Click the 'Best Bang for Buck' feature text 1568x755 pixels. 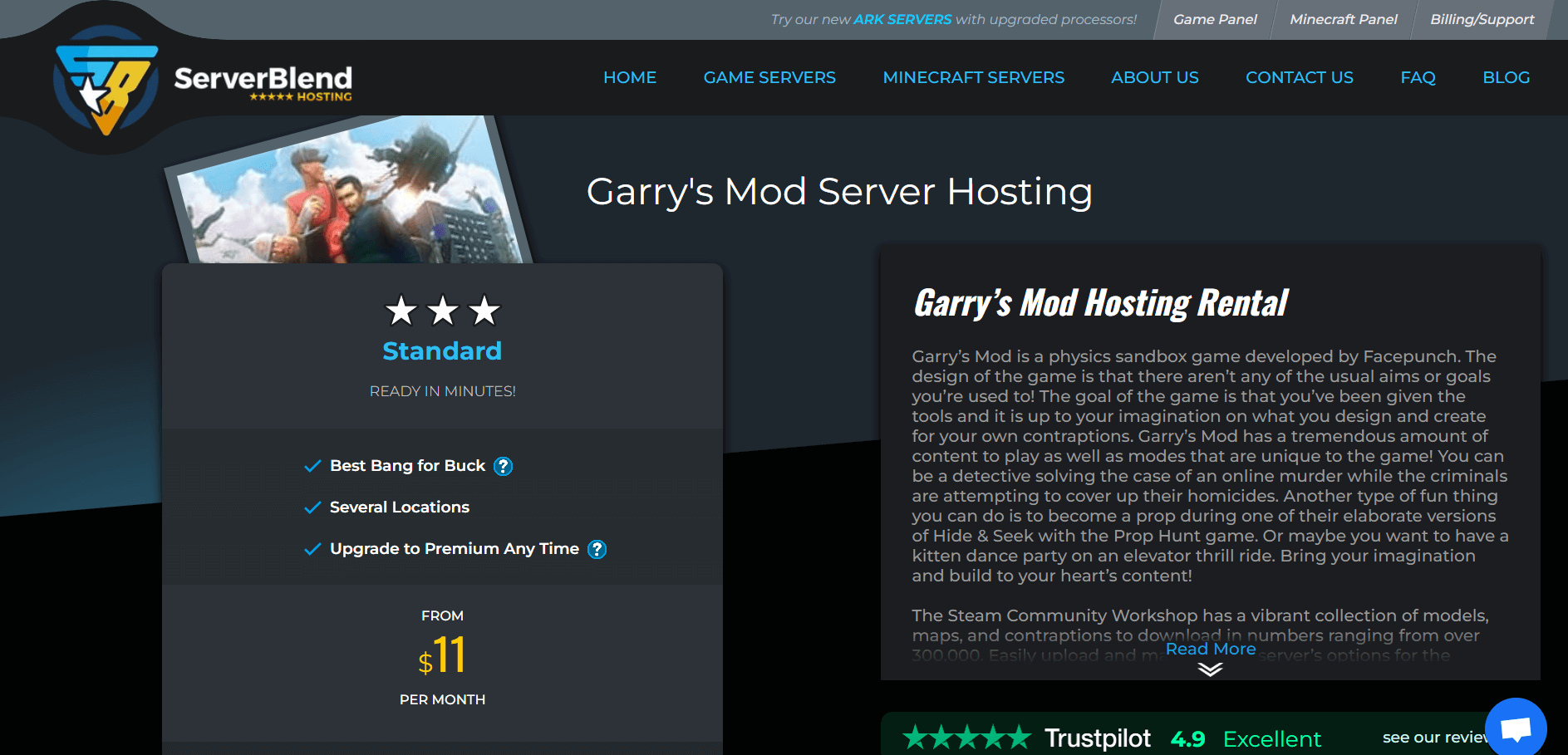(x=407, y=466)
